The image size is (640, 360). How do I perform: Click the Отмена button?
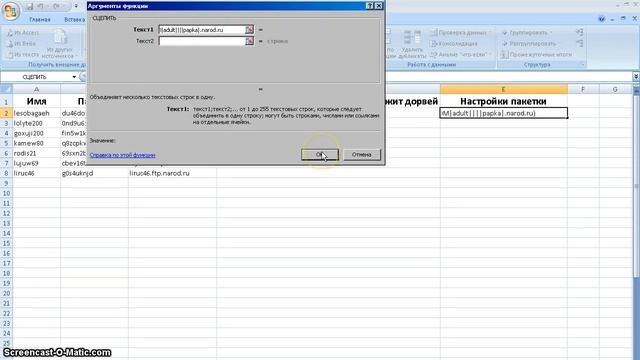[362, 154]
